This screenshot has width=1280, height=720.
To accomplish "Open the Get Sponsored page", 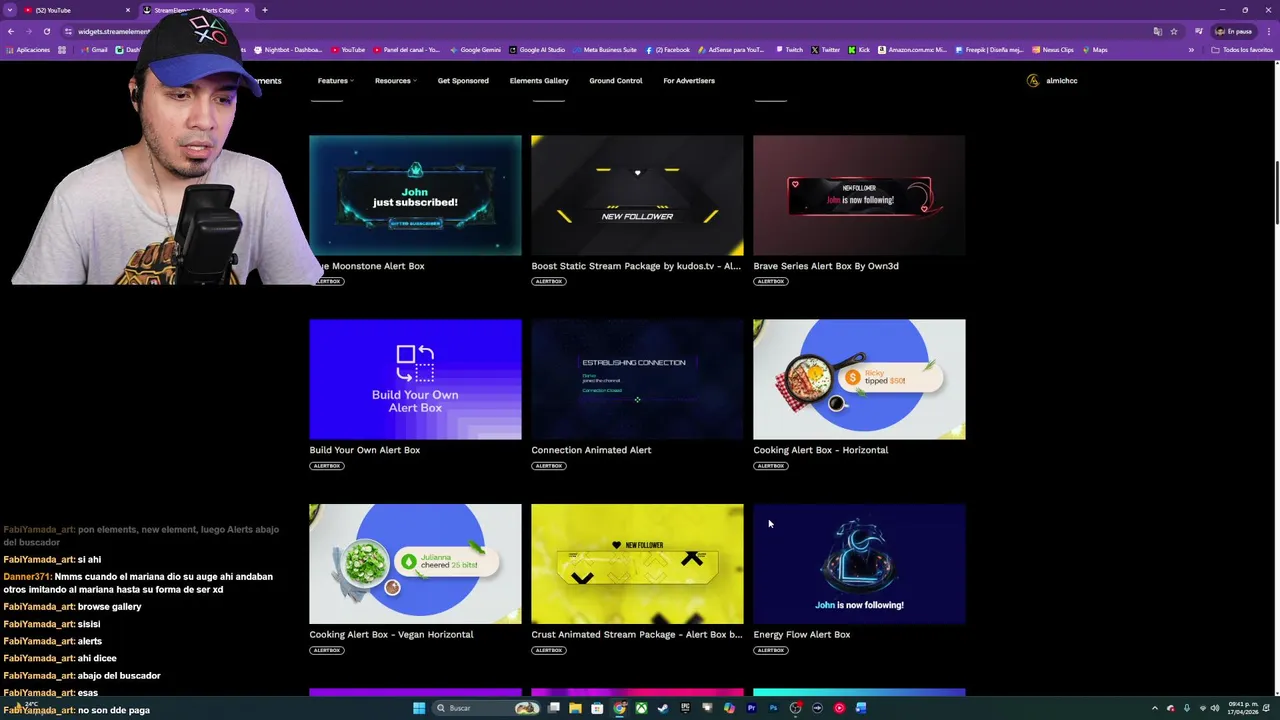I will click(x=463, y=81).
